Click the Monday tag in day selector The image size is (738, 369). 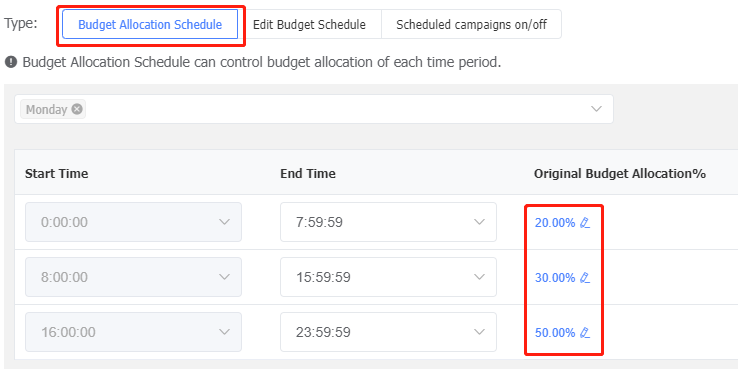click(47, 110)
